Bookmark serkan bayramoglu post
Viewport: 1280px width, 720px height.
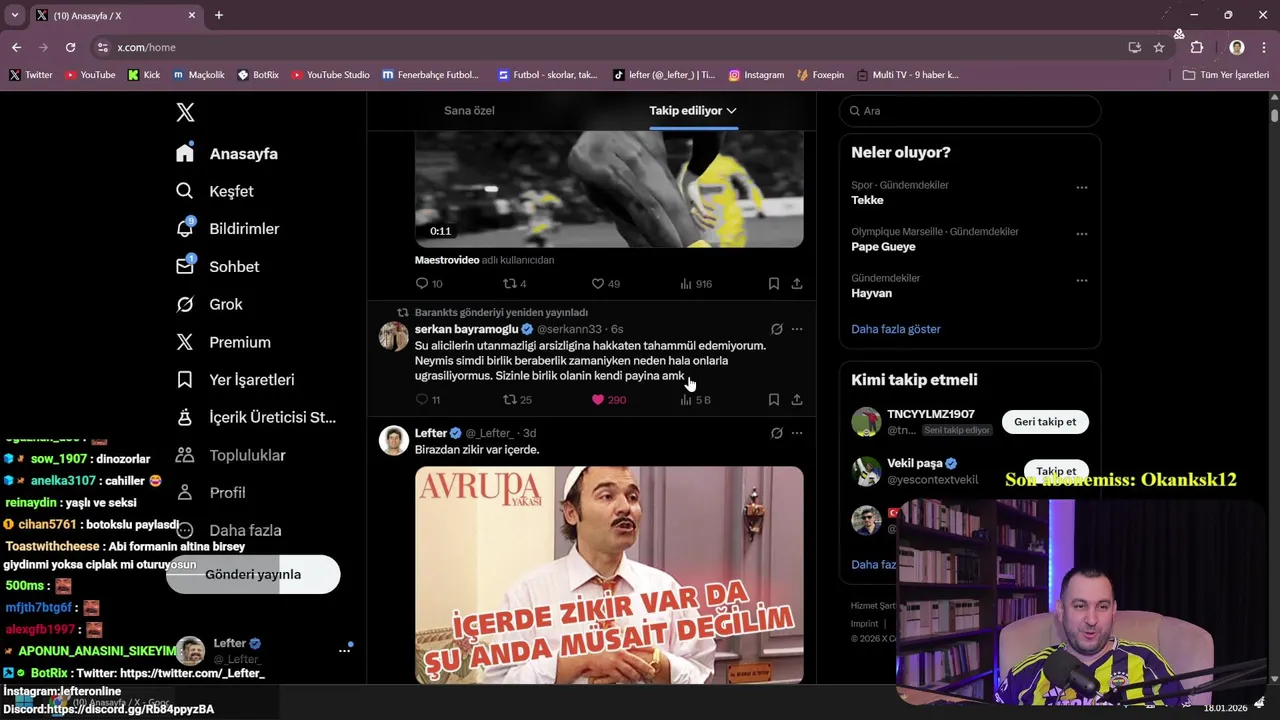(x=773, y=400)
